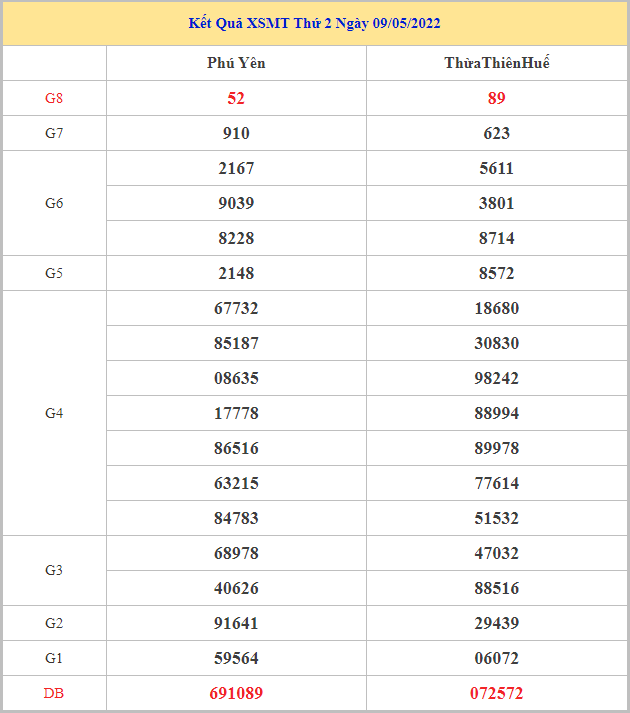Viewport: 630px width, 713px height.
Task: Click the G6 row label
Action: click(54, 203)
